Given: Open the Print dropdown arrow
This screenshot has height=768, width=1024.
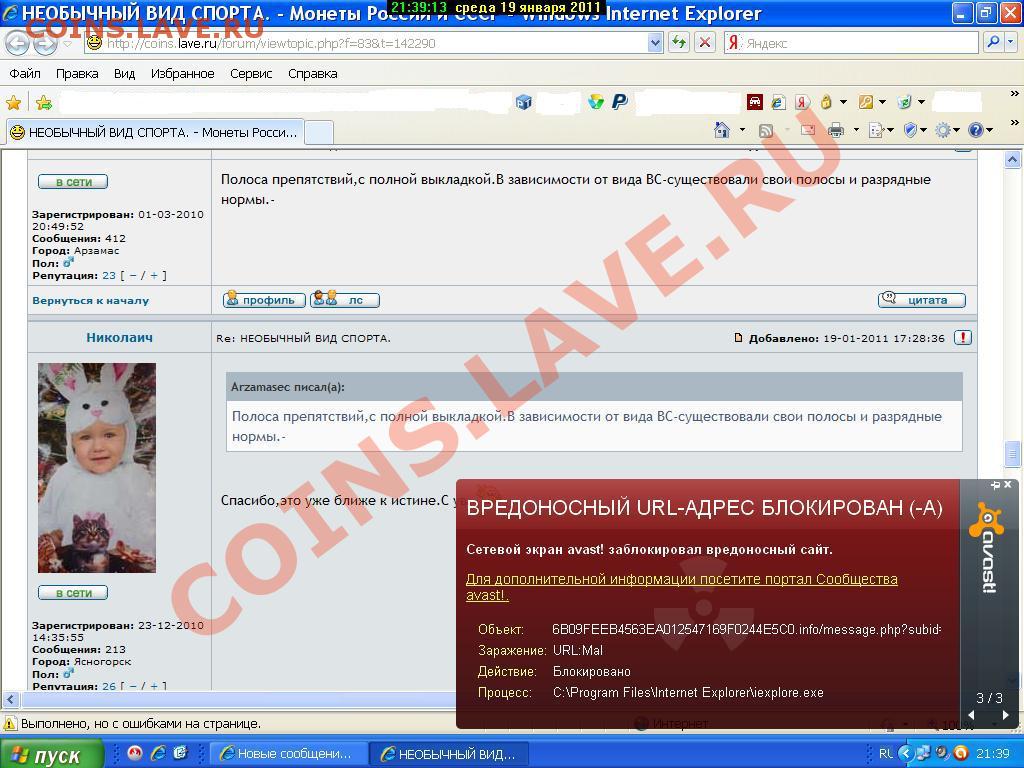Looking at the screenshot, I should coord(856,131).
